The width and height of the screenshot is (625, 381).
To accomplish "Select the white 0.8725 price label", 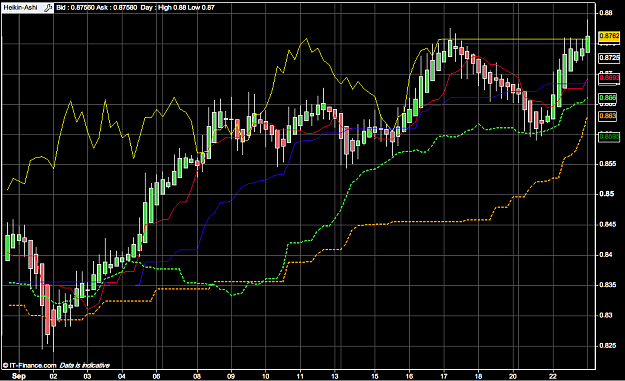I will [609, 58].
